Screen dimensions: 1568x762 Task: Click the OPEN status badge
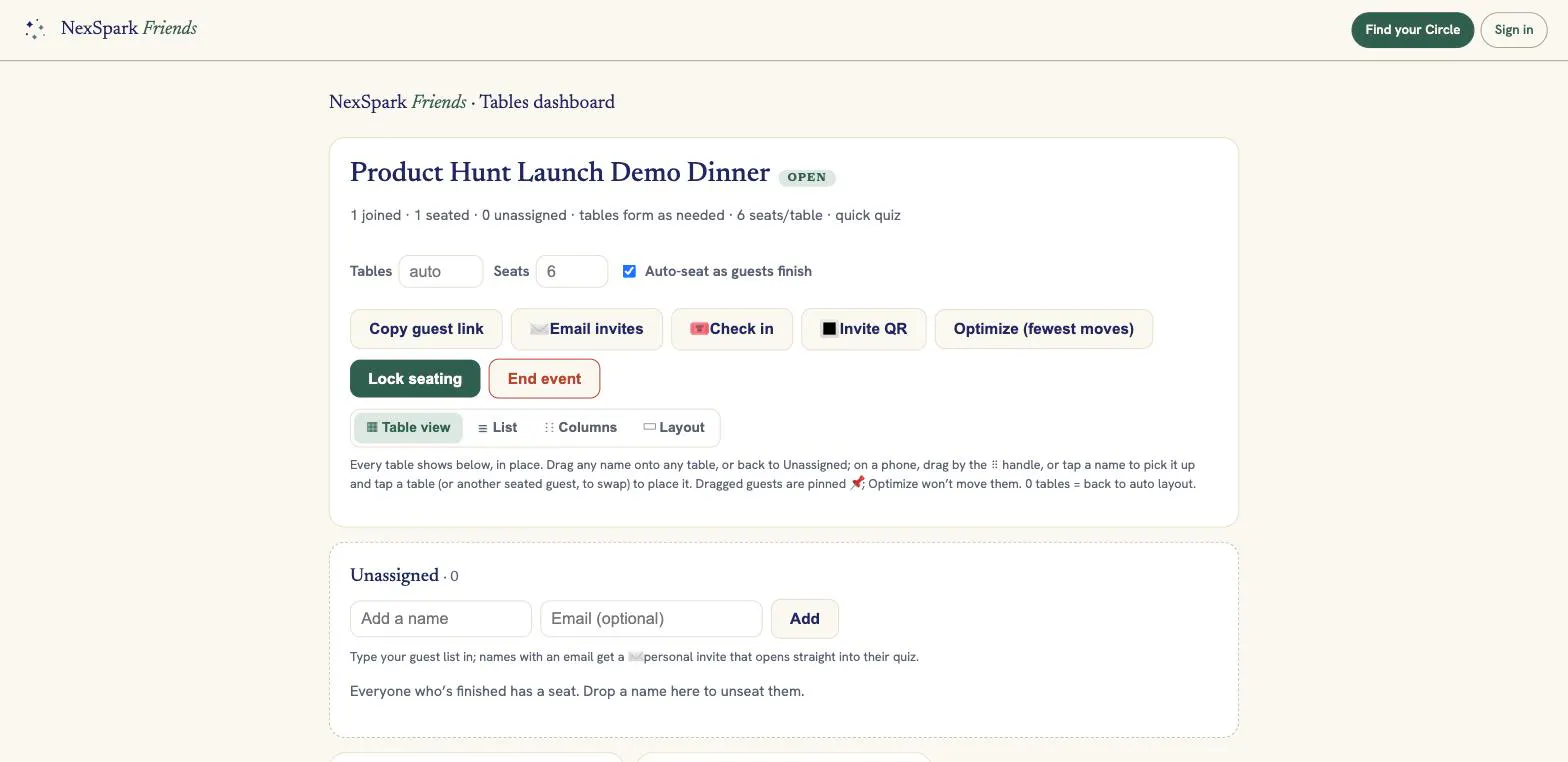pos(807,178)
